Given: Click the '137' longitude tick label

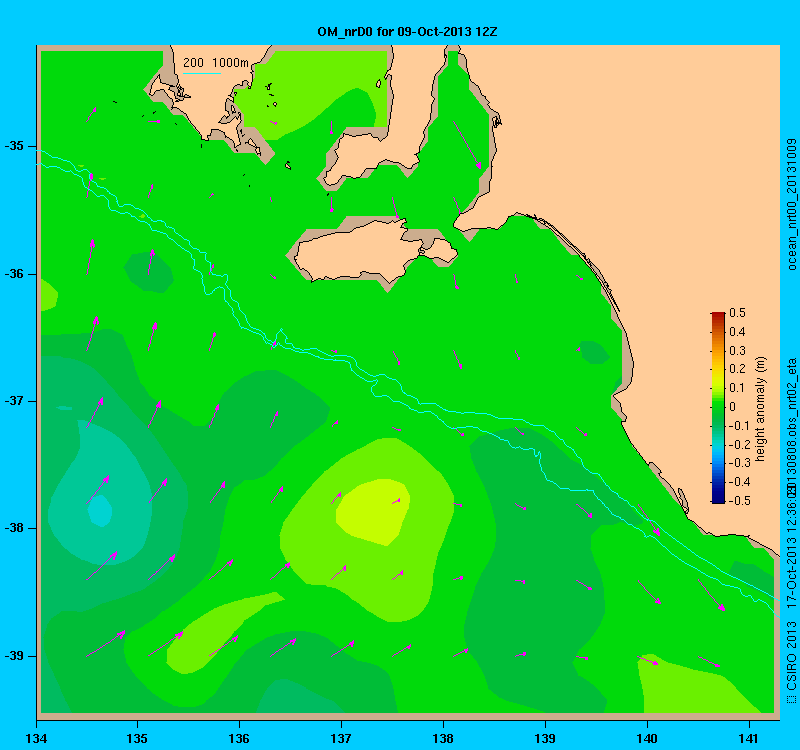Looking at the screenshot, I should [341, 739].
